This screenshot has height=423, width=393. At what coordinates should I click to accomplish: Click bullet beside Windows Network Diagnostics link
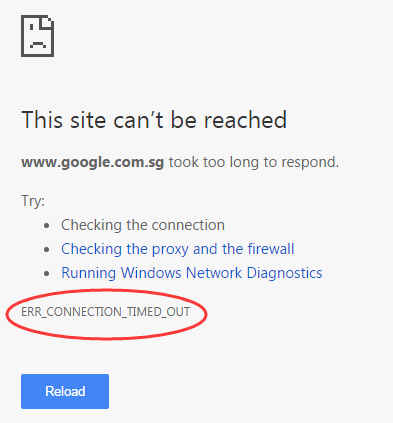point(47,274)
